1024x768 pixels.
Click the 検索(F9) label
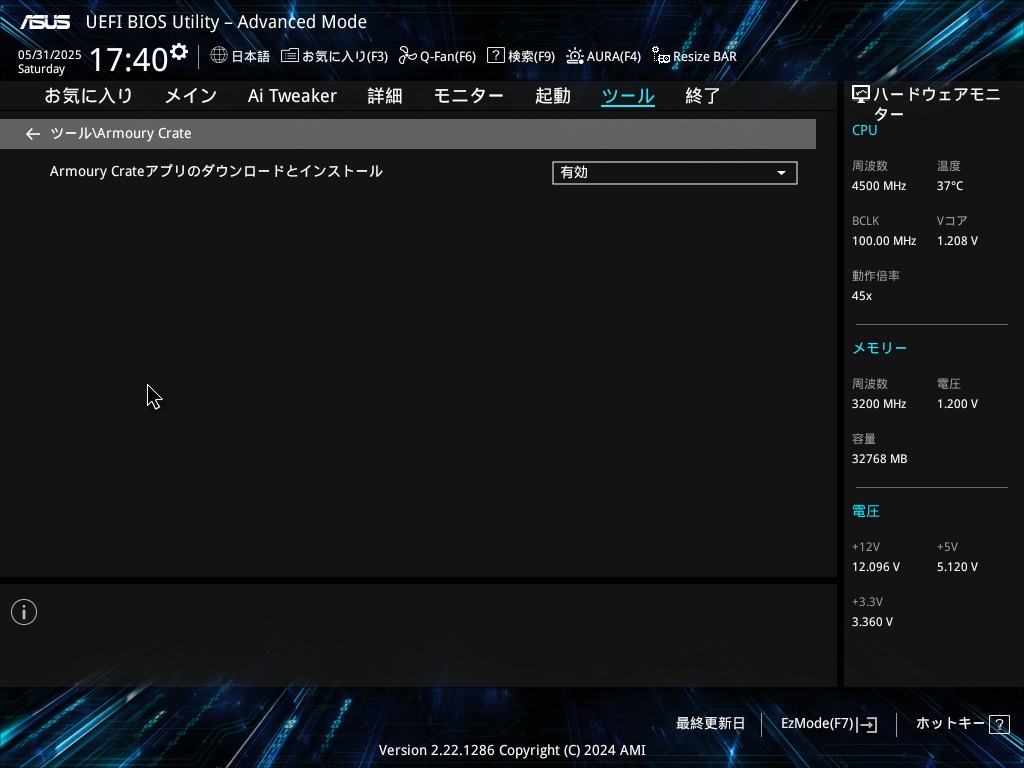(x=532, y=56)
